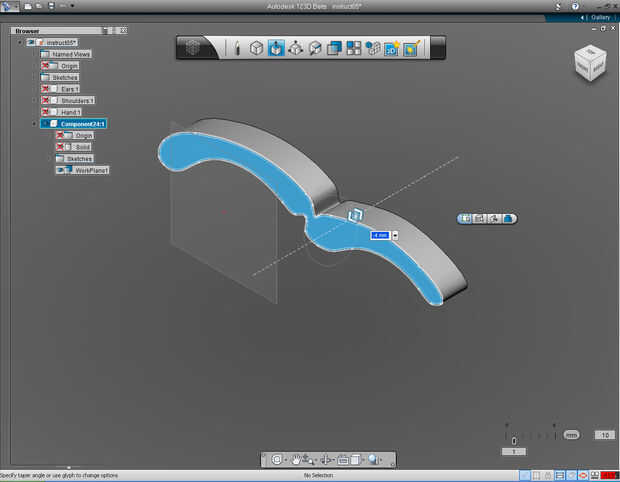Click the camera view icon in navigation bar

pos(343,459)
